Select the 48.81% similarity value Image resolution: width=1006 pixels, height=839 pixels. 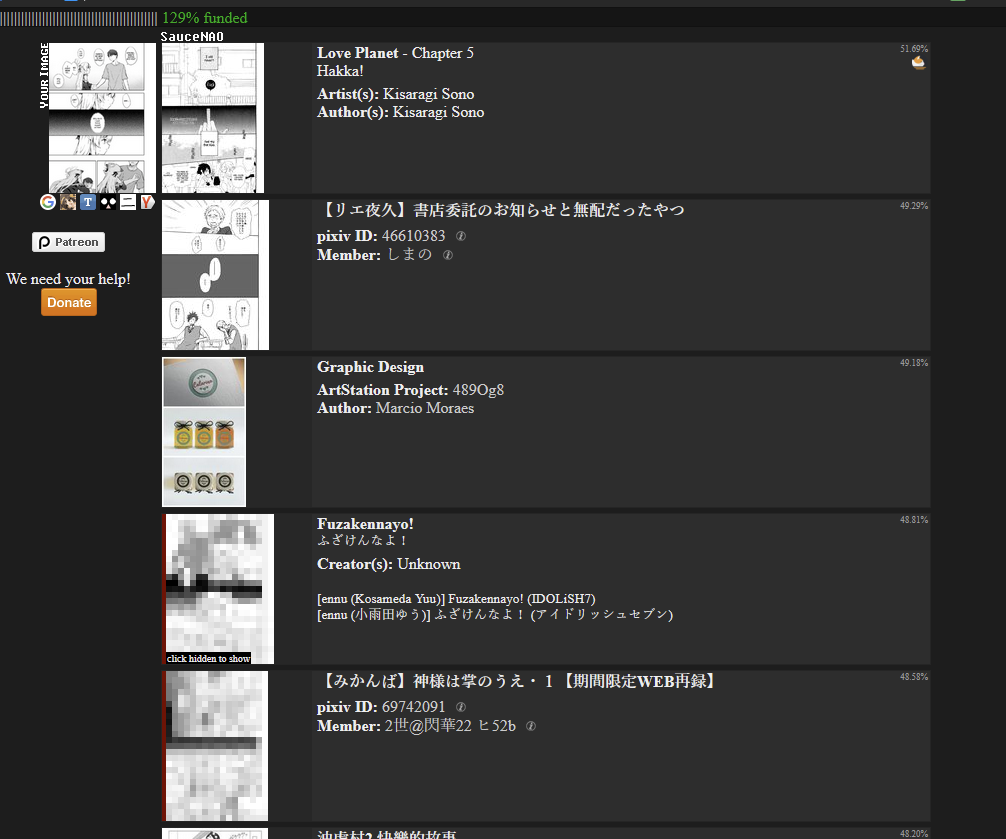[x=914, y=520]
